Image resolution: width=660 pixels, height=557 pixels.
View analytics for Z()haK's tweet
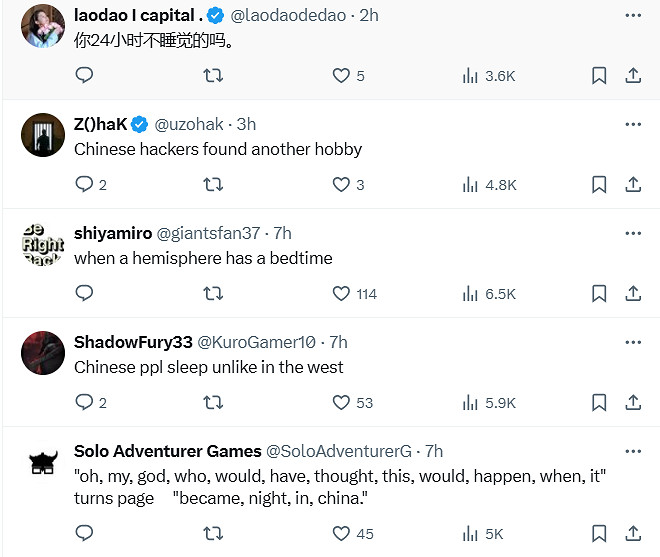tap(489, 184)
